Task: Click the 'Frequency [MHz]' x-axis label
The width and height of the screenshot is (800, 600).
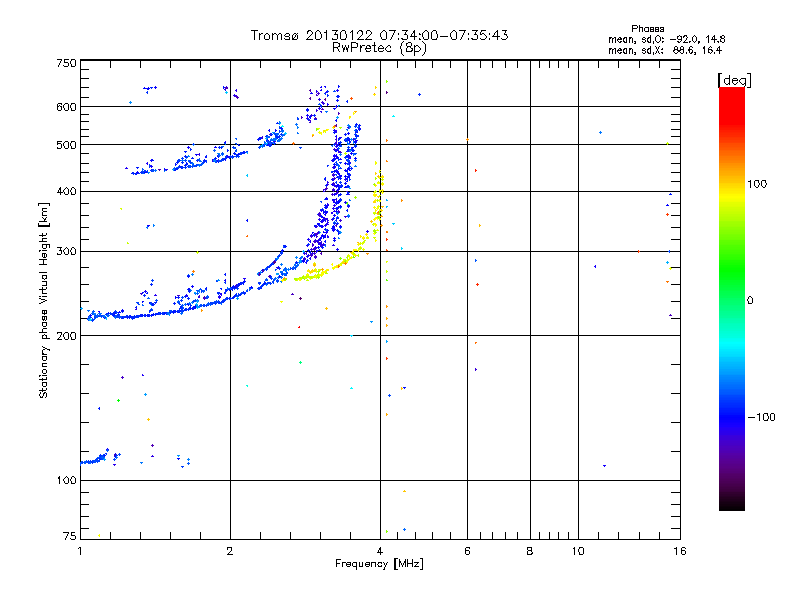Action: 379,564
